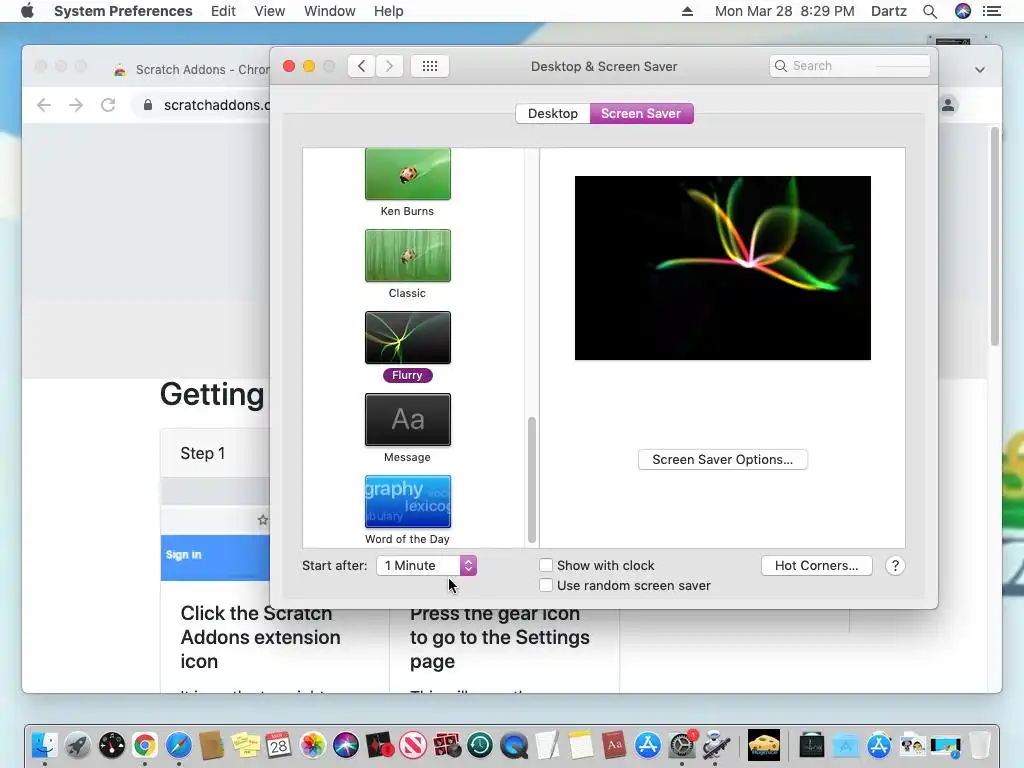
Task: Open Automator robot in the Dock
Action: pyautogui.click(x=716, y=744)
